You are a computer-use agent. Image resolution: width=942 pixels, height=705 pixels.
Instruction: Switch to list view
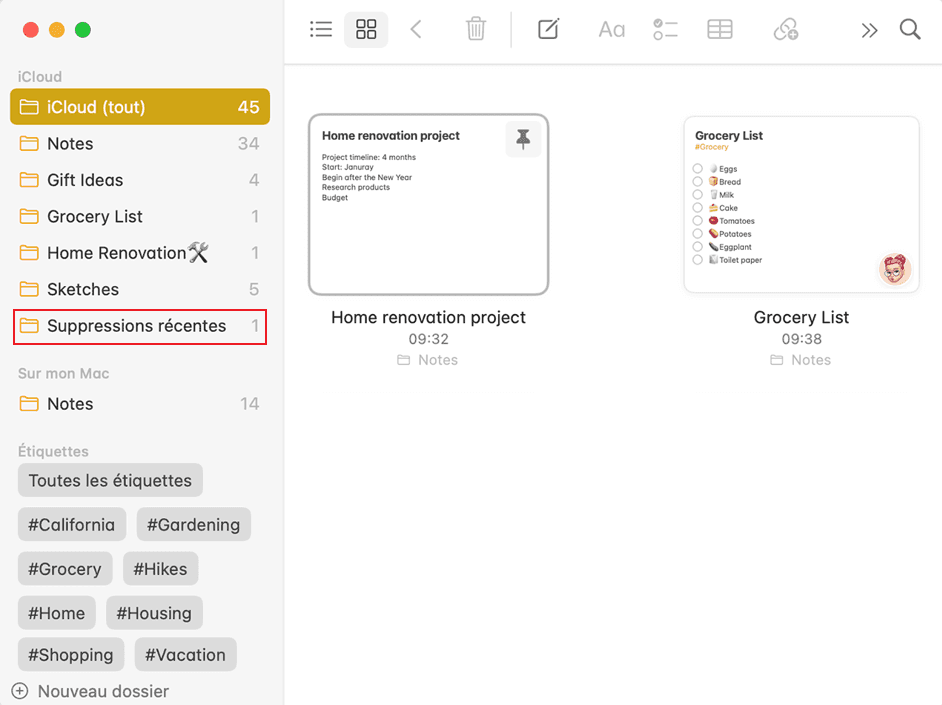point(321,30)
